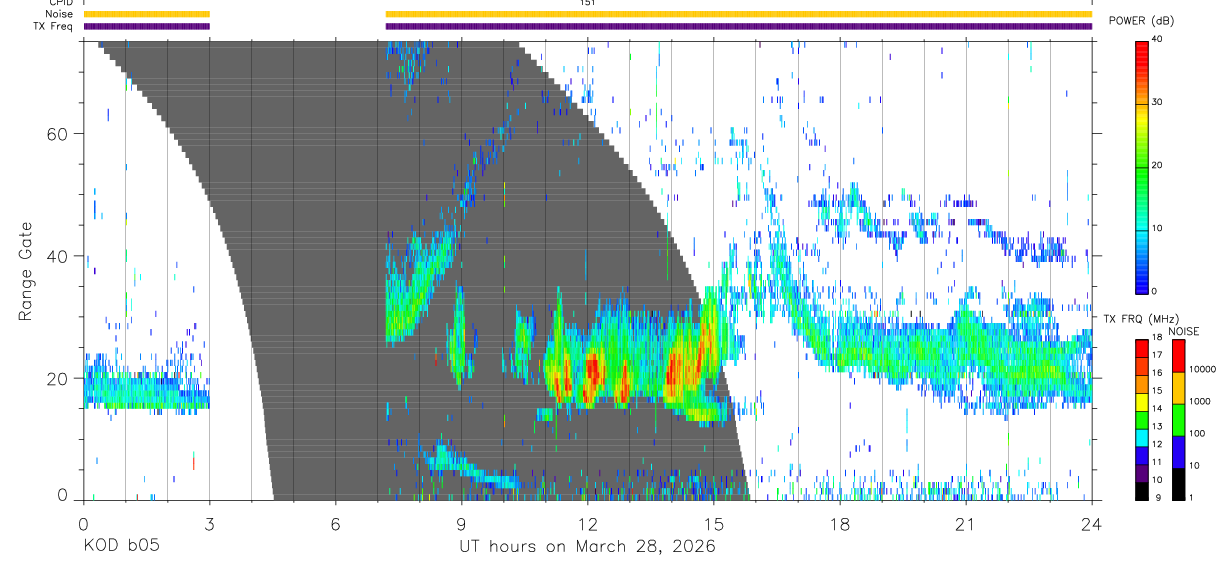
Task: Click the '24' tick on the UT hours axis
Action: click(1091, 523)
